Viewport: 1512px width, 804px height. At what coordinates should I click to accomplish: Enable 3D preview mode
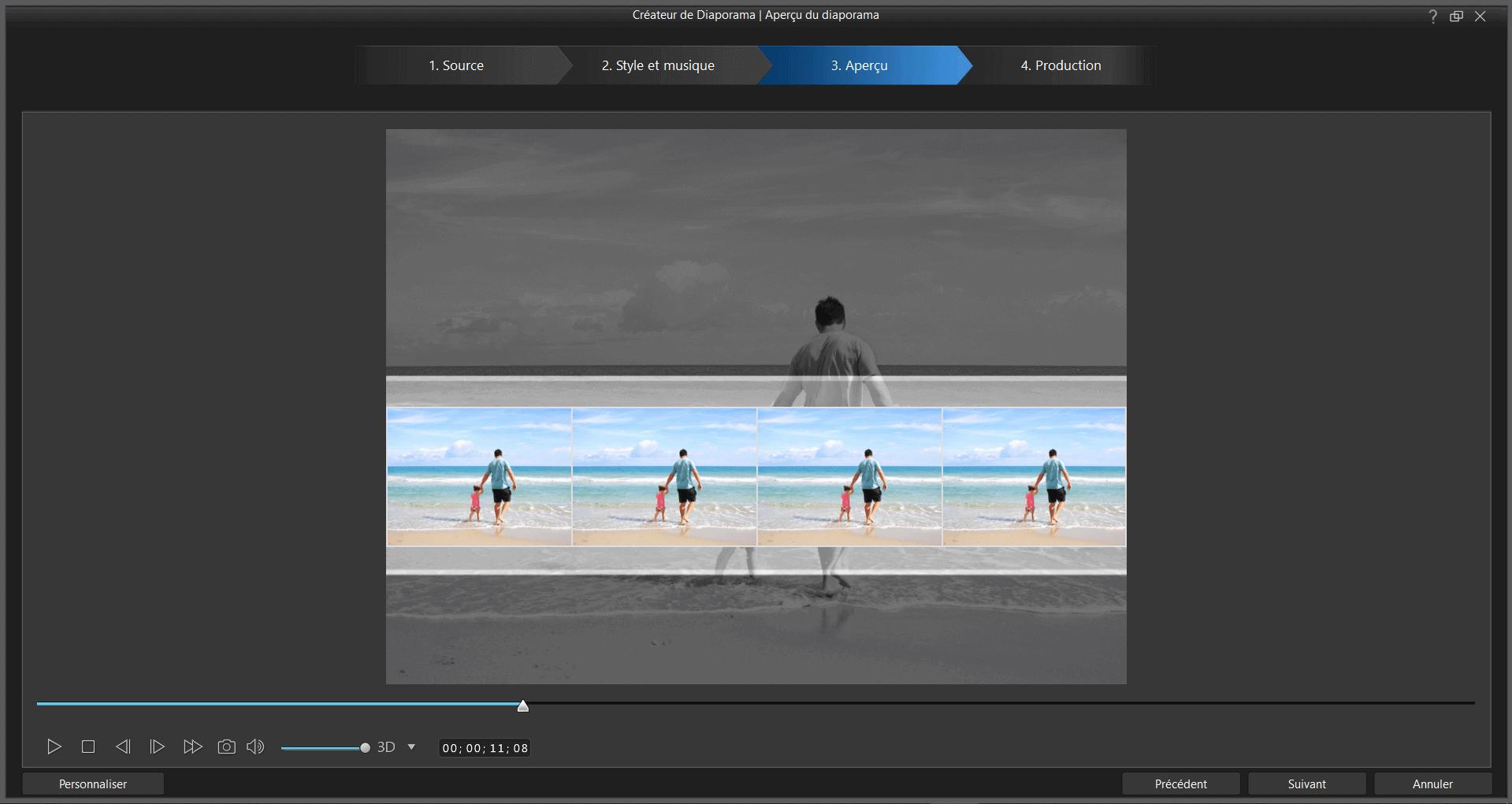tap(387, 747)
